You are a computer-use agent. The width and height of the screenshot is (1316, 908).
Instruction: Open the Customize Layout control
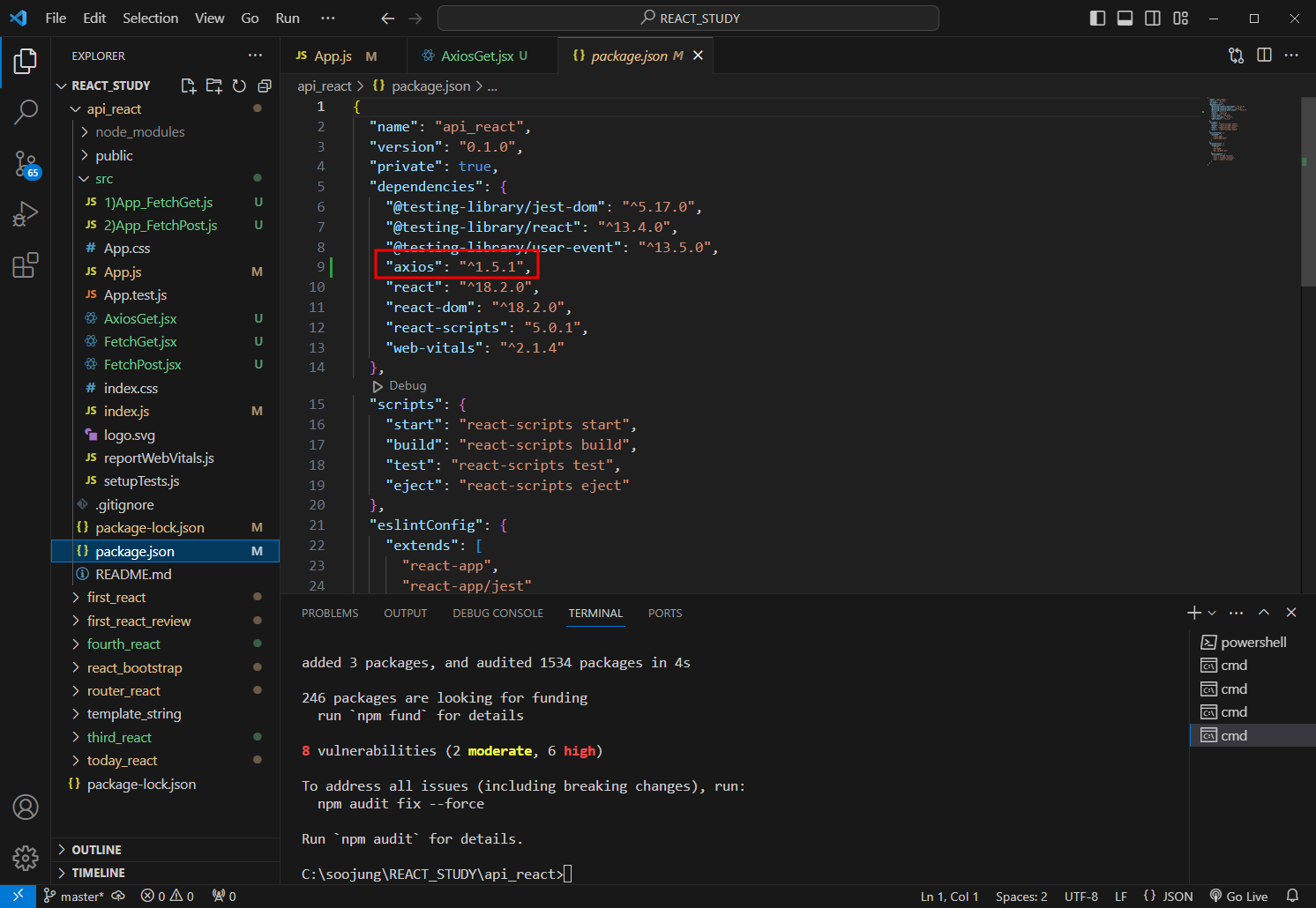[1180, 18]
